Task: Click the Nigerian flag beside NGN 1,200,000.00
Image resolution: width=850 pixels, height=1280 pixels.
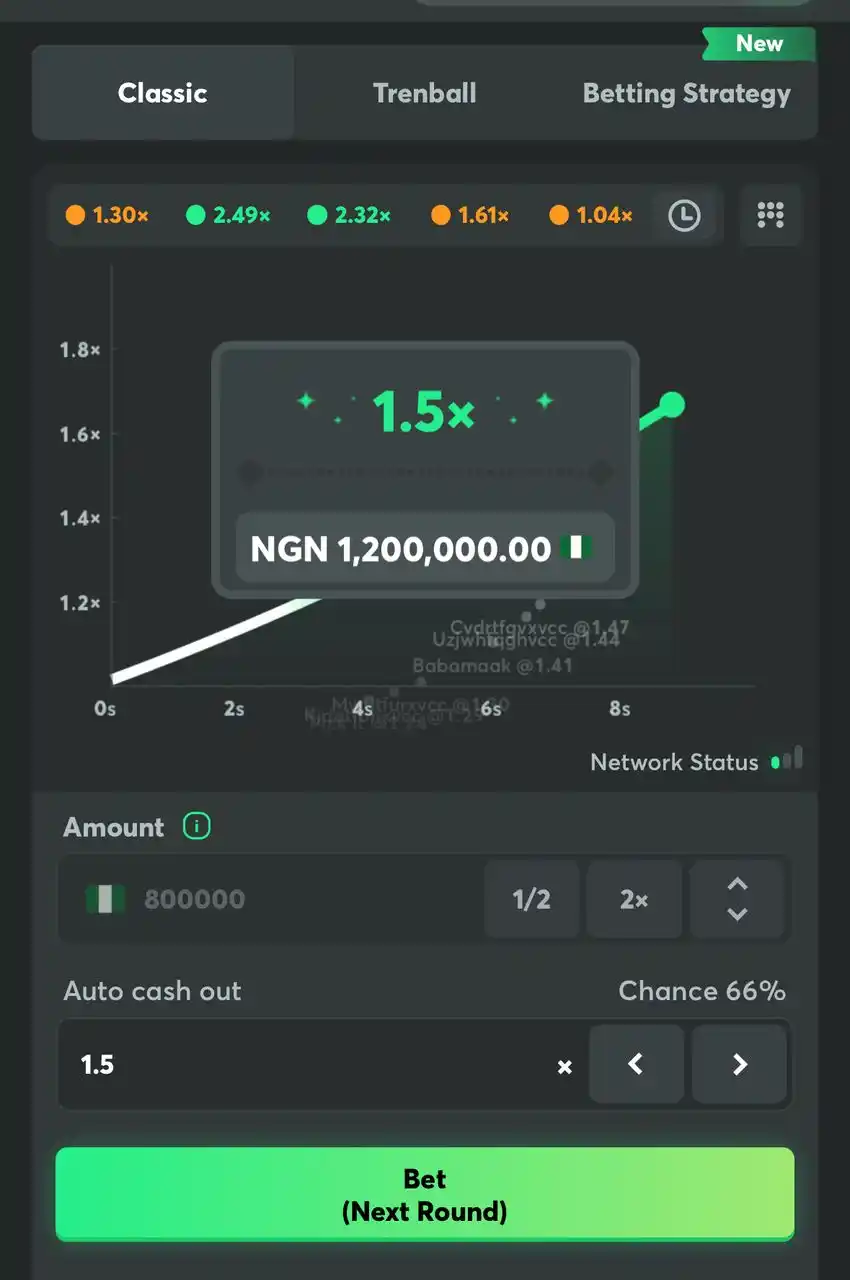Action: point(576,548)
